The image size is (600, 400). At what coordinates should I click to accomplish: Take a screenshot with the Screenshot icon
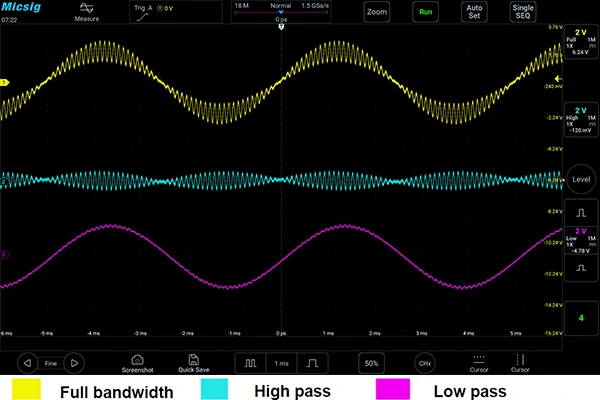137,362
